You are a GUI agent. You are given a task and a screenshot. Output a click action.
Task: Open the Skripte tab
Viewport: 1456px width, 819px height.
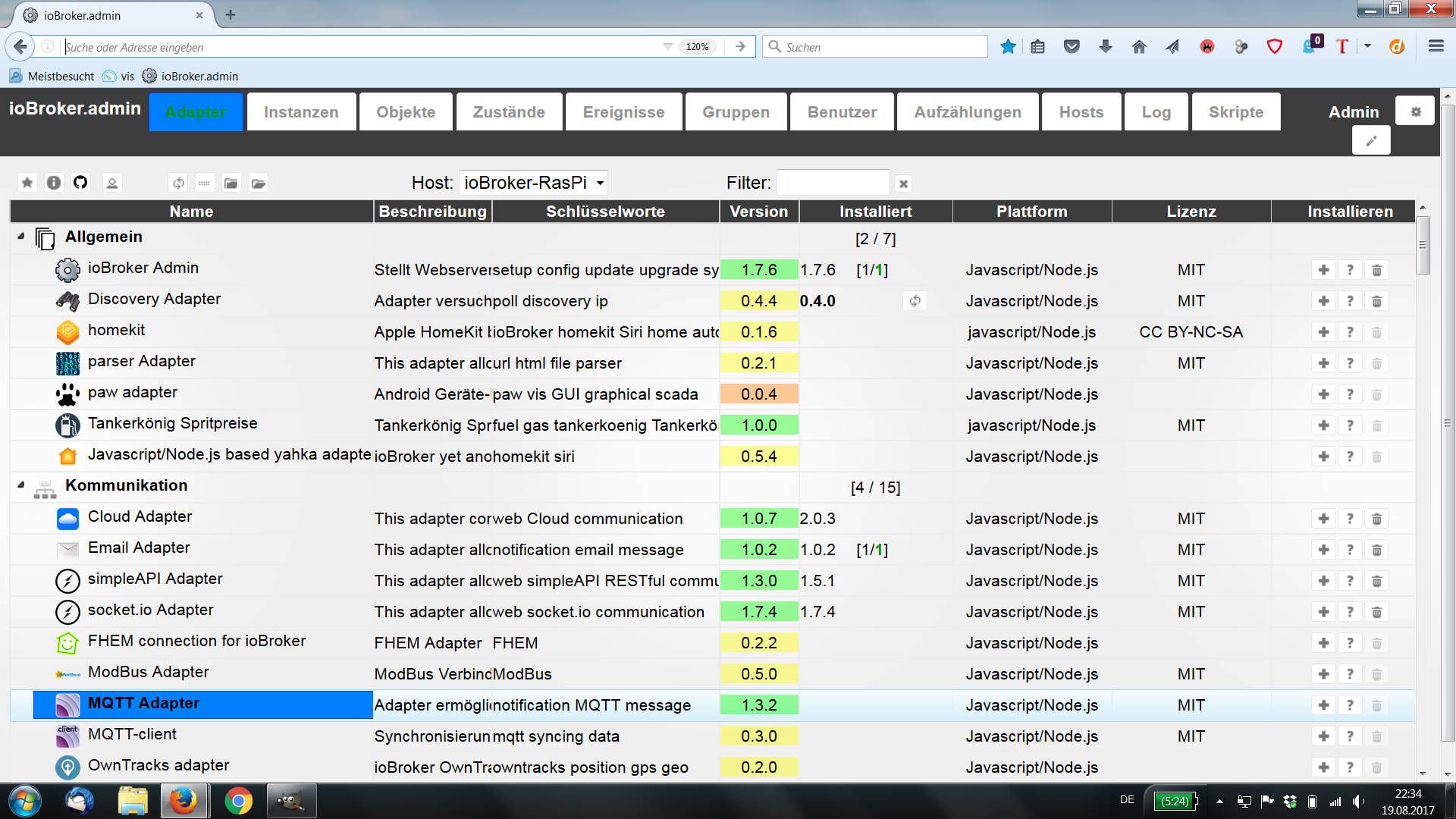1236,112
